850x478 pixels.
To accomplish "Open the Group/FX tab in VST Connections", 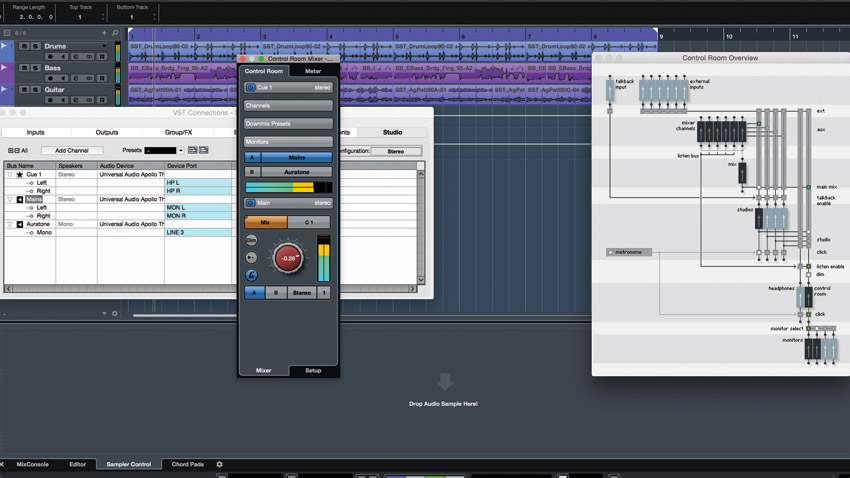I will coord(178,132).
